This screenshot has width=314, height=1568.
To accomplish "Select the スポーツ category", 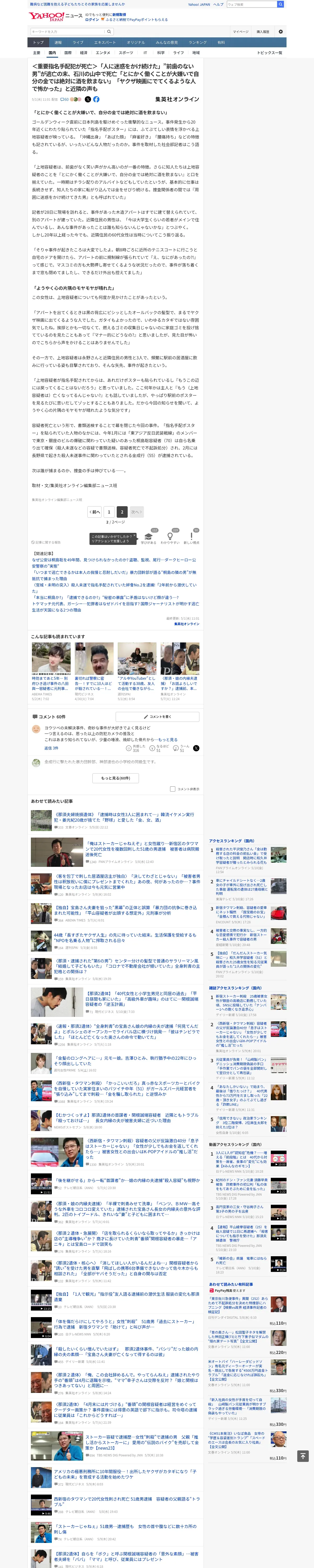I will [x=126, y=53].
